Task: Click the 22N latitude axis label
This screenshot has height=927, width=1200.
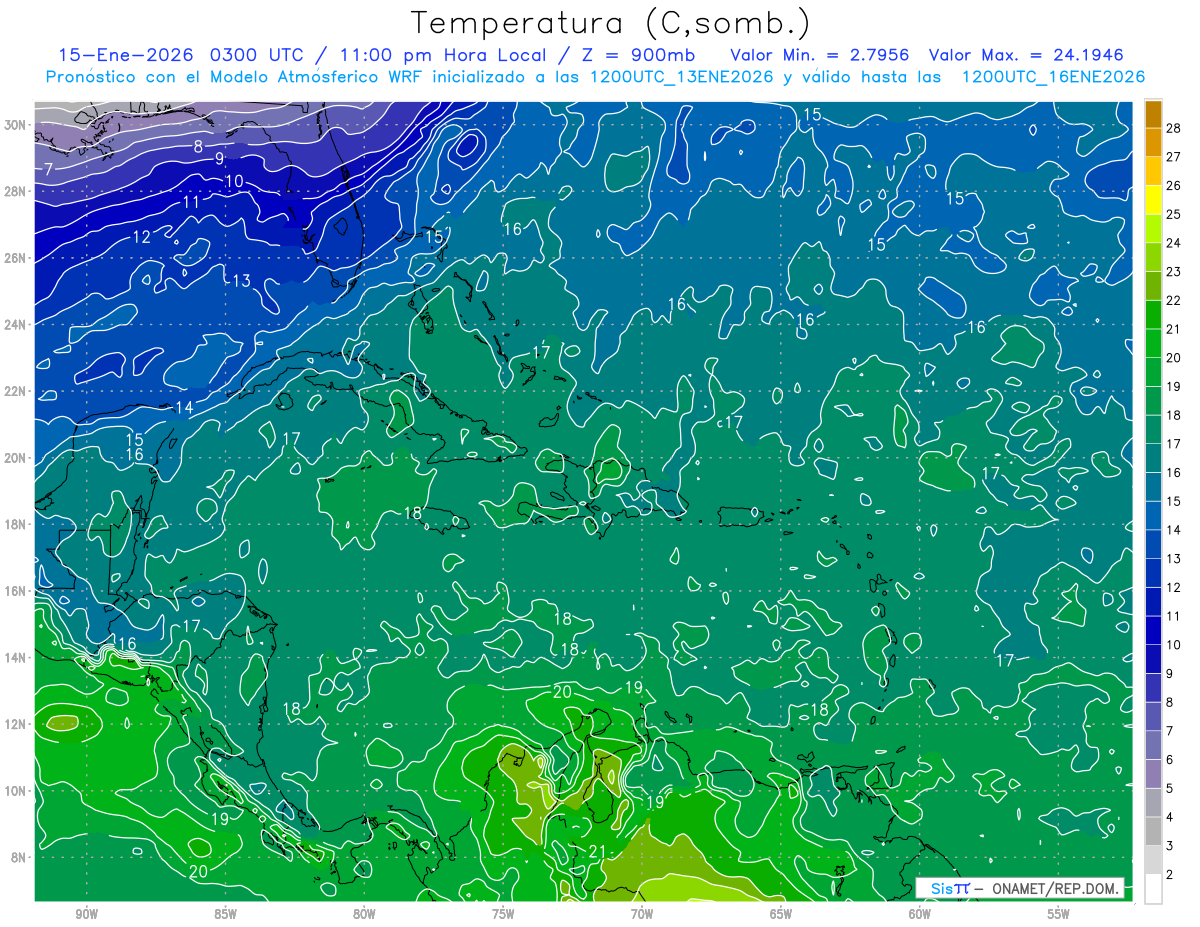Action: pyautogui.click(x=17, y=391)
